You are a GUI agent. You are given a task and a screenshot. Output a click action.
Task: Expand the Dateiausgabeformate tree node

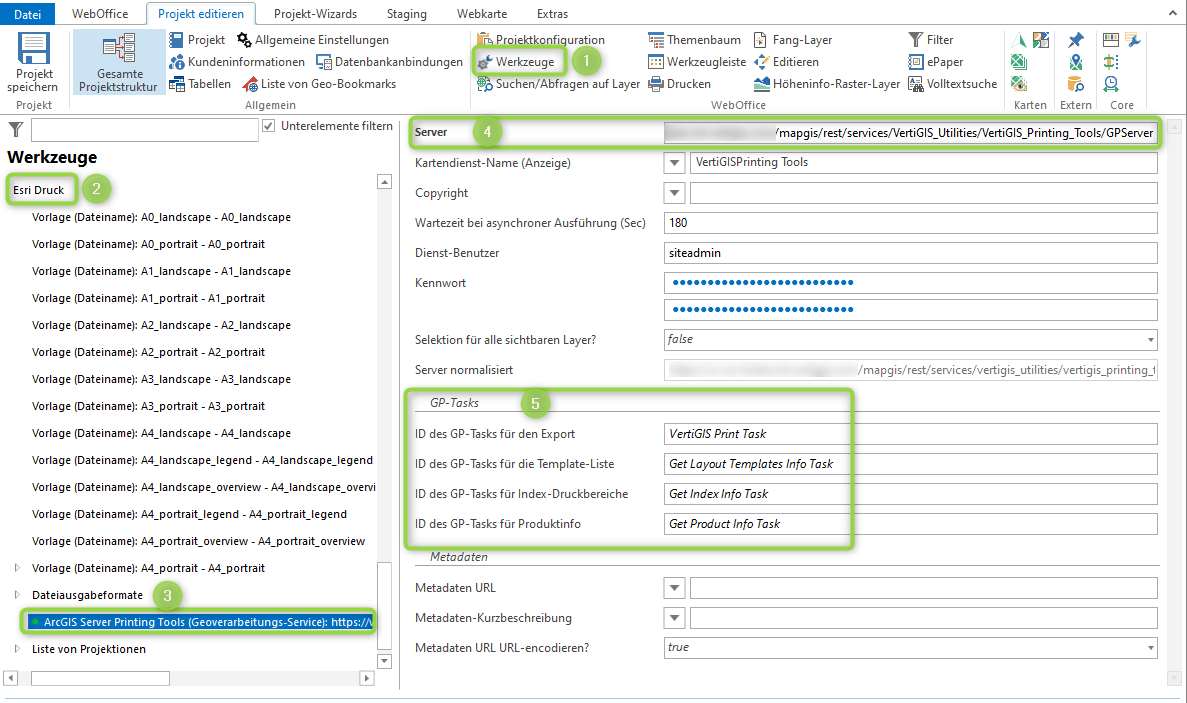[17, 595]
